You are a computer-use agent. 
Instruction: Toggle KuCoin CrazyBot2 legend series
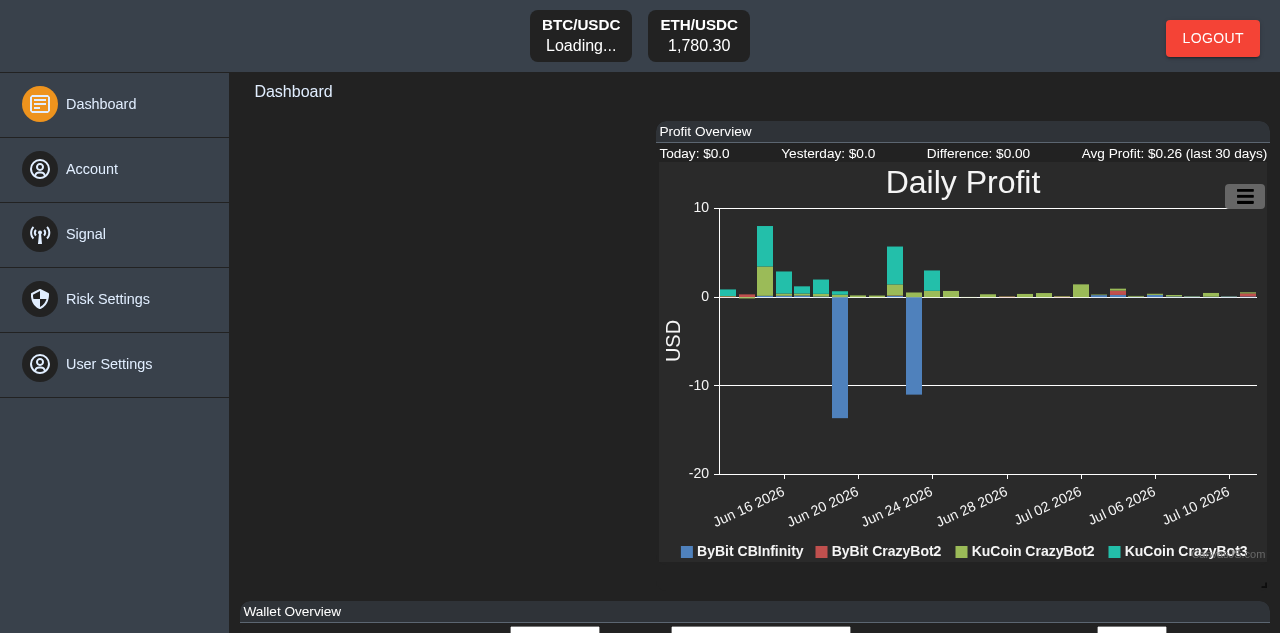(x=1025, y=551)
